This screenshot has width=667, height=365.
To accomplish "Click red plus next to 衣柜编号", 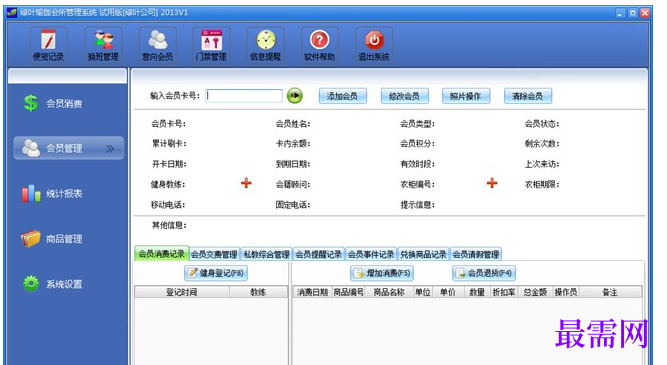I will 492,183.
